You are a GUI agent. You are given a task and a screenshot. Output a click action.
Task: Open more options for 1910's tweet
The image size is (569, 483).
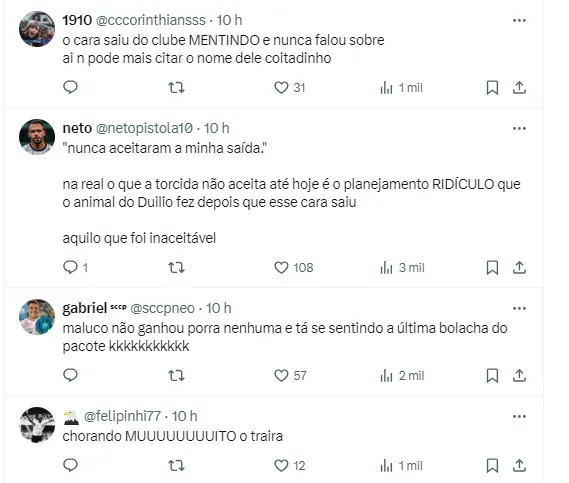point(519,20)
